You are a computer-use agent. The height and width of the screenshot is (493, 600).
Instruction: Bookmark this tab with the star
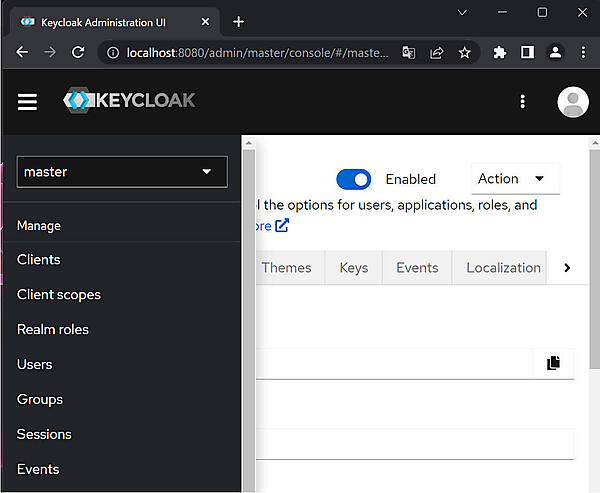[465, 52]
